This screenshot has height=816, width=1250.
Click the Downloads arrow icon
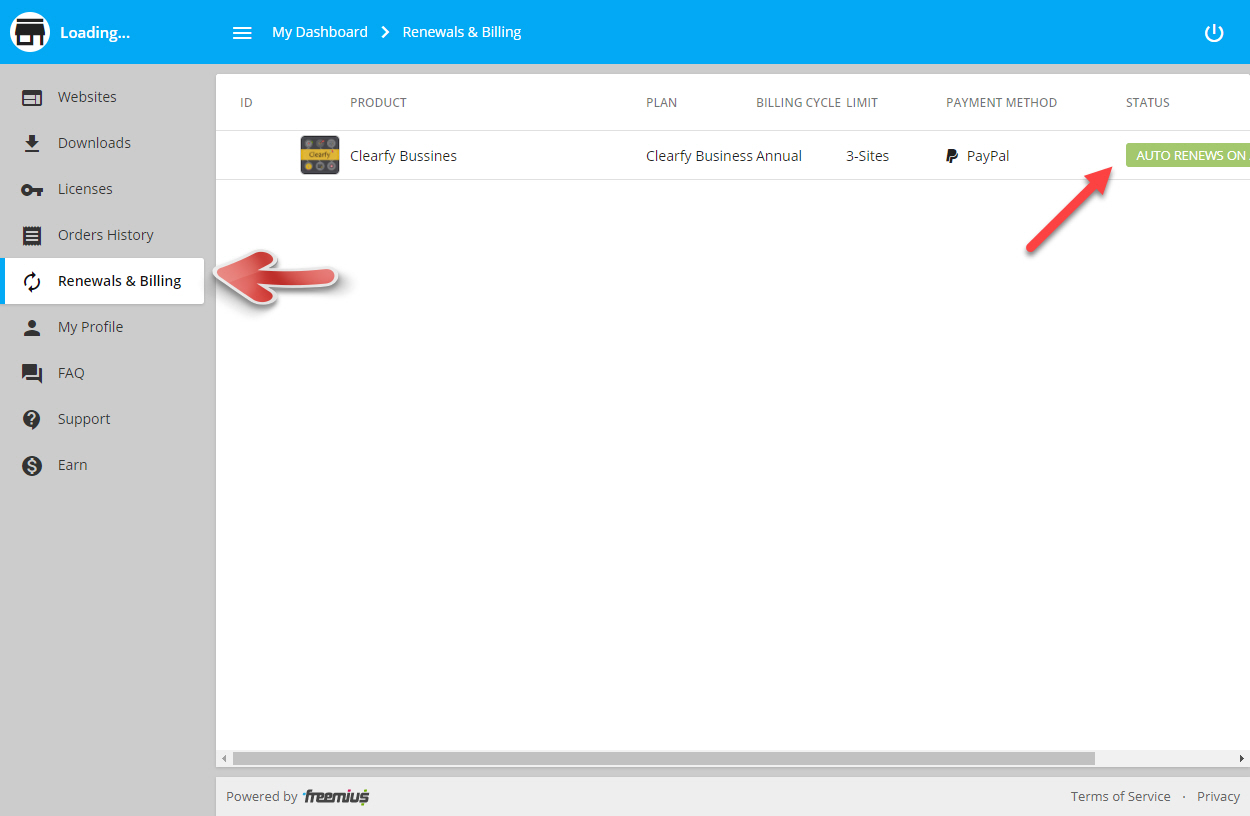[x=32, y=143]
